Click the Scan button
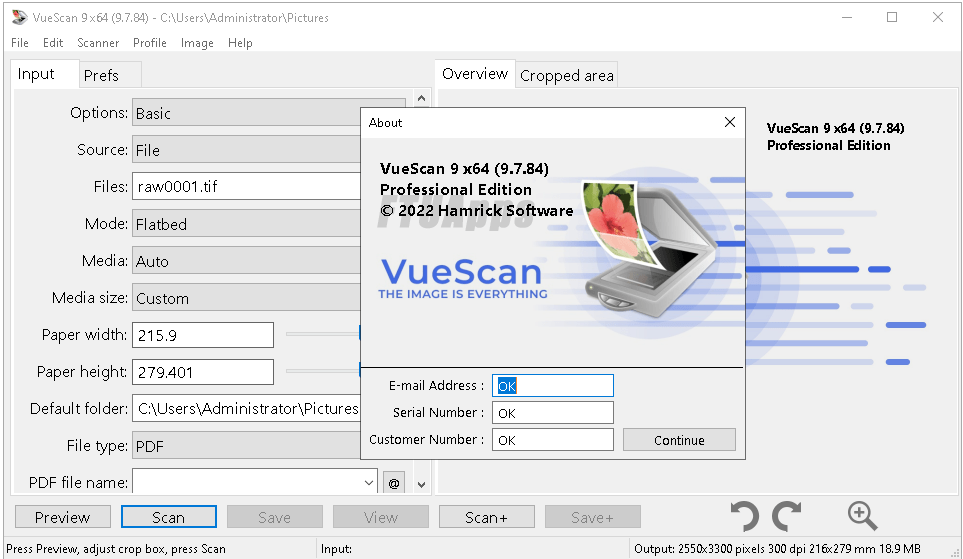Viewport: 963px width, 559px height. pyautogui.click(x=168, y=517)
